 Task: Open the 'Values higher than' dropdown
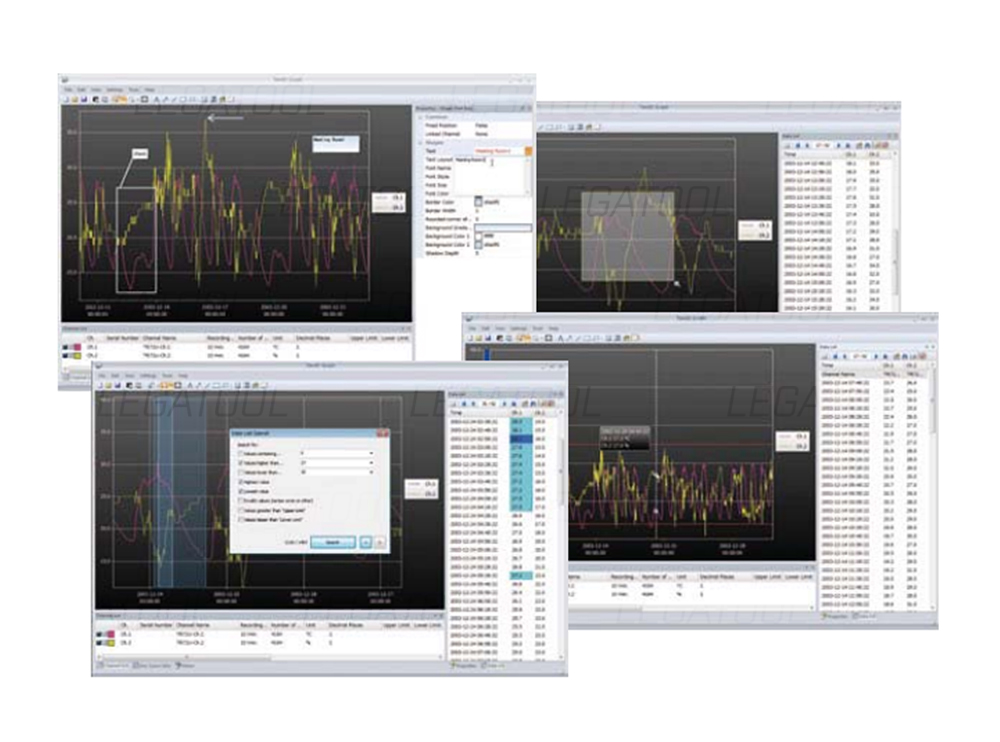pos(371,462)
